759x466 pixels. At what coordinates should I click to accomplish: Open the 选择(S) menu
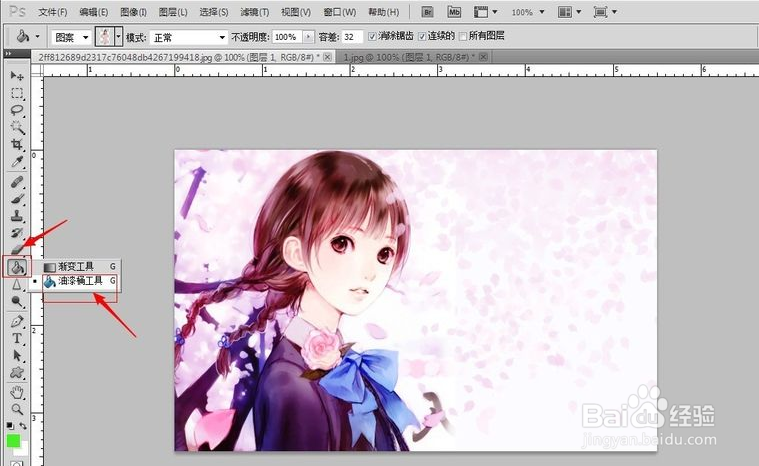[x=213, y=12]
